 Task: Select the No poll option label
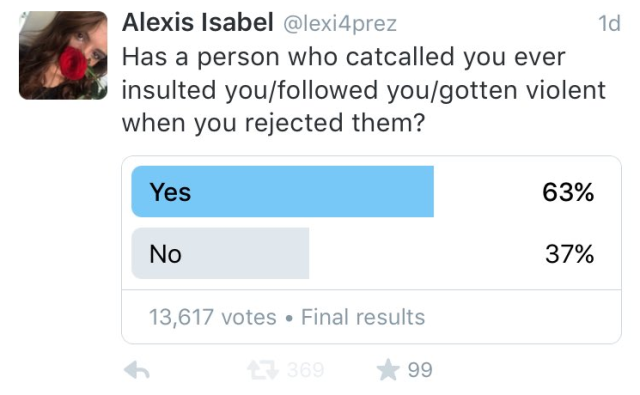165,254
